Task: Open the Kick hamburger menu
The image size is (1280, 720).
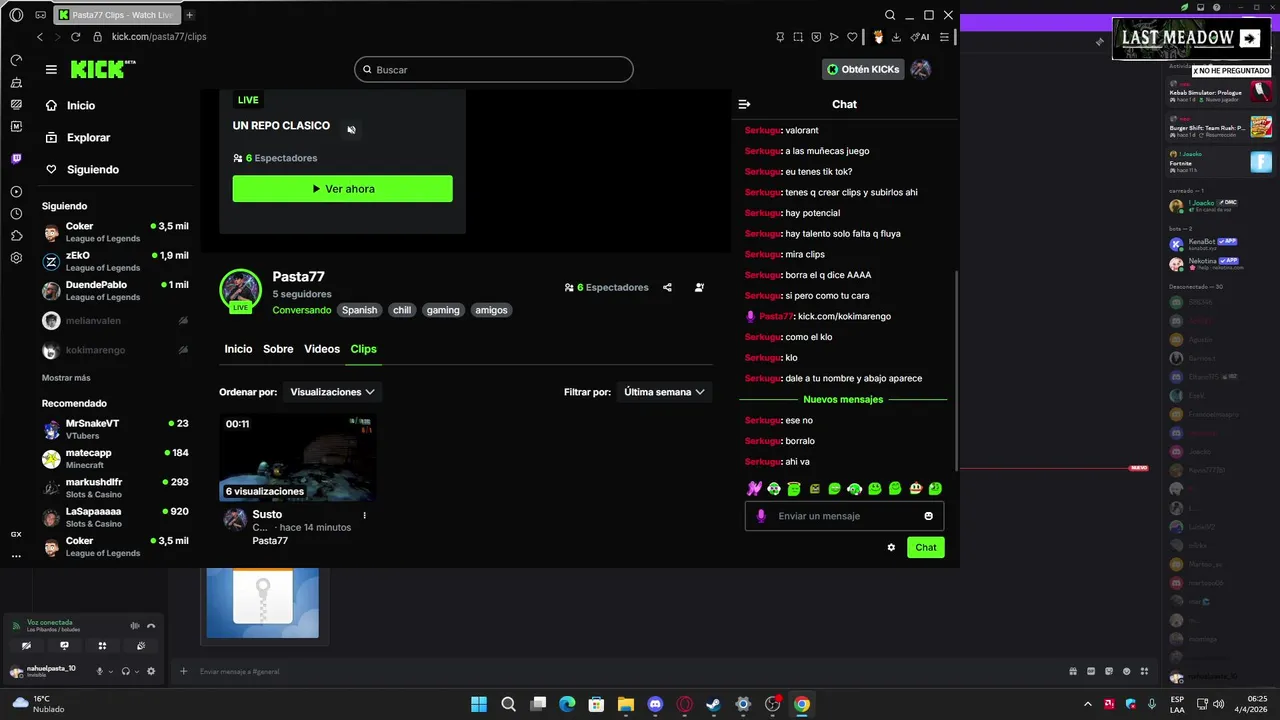Action: [x=51, y=69]
